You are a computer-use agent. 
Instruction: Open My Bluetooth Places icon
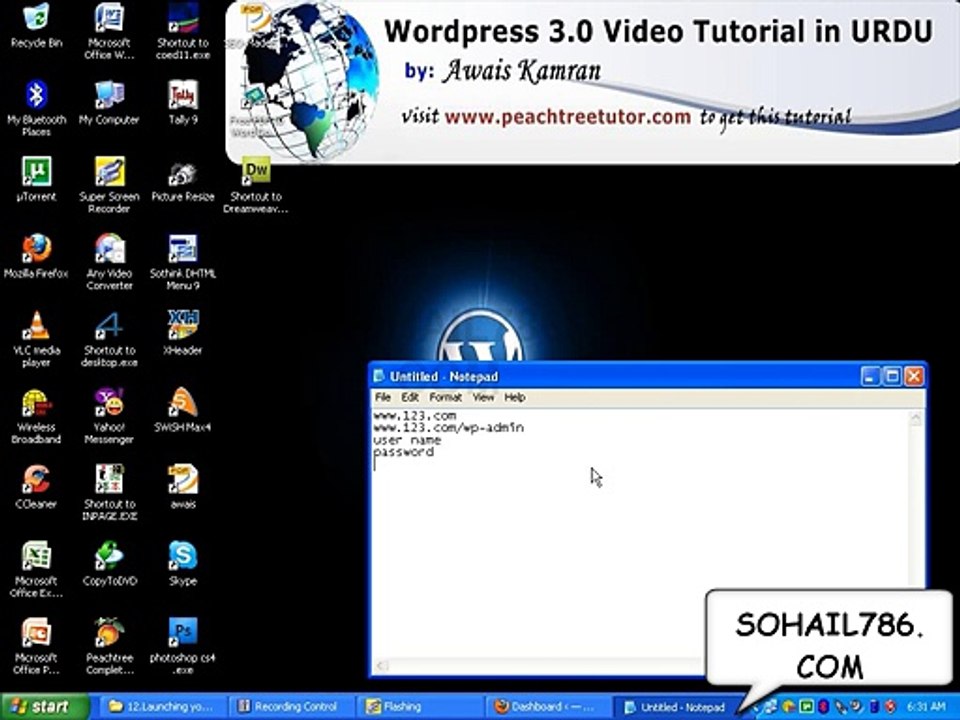(x=36, y=107)
